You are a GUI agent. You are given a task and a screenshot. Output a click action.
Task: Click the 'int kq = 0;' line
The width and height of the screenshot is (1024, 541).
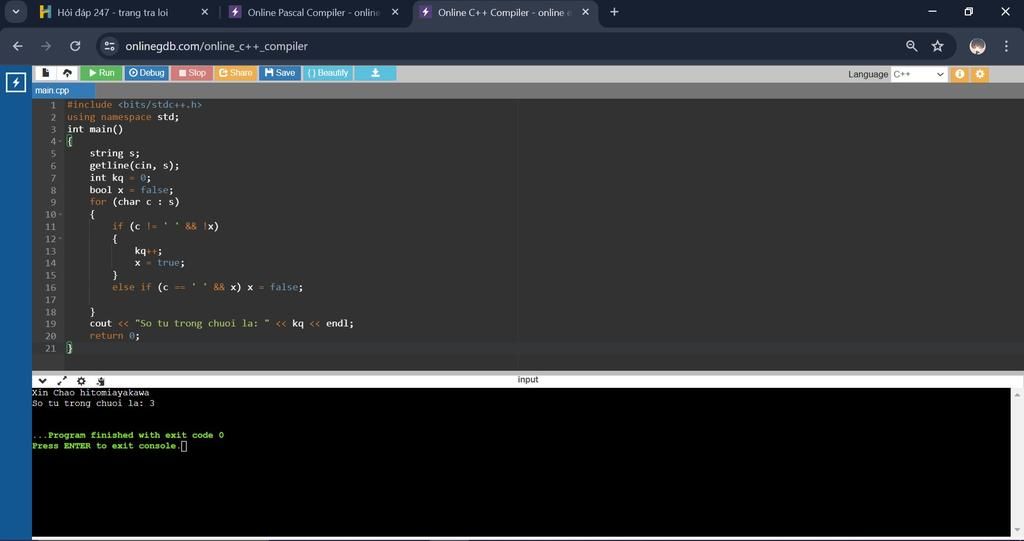click(120, 178)
